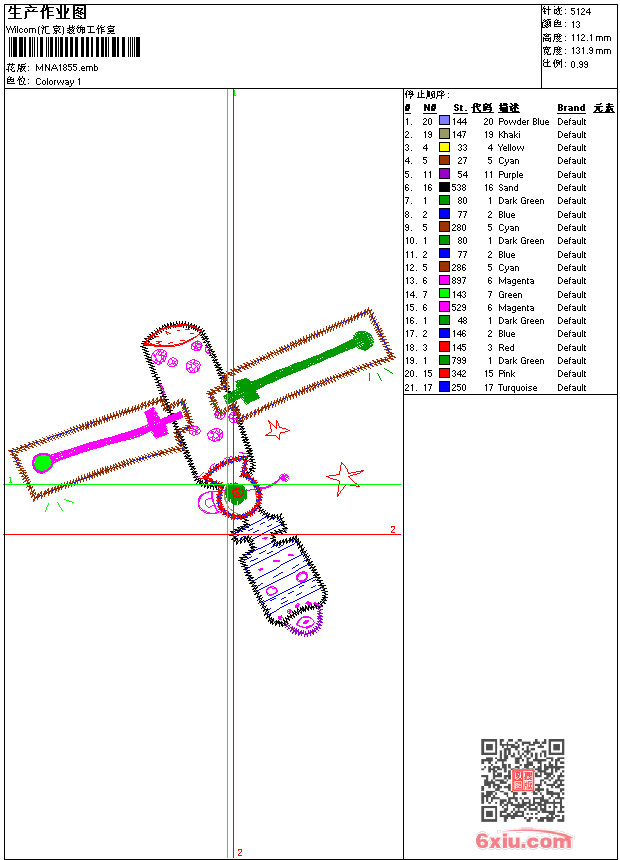Click the red swatch in row 18 Red

(x=444, y=347)
